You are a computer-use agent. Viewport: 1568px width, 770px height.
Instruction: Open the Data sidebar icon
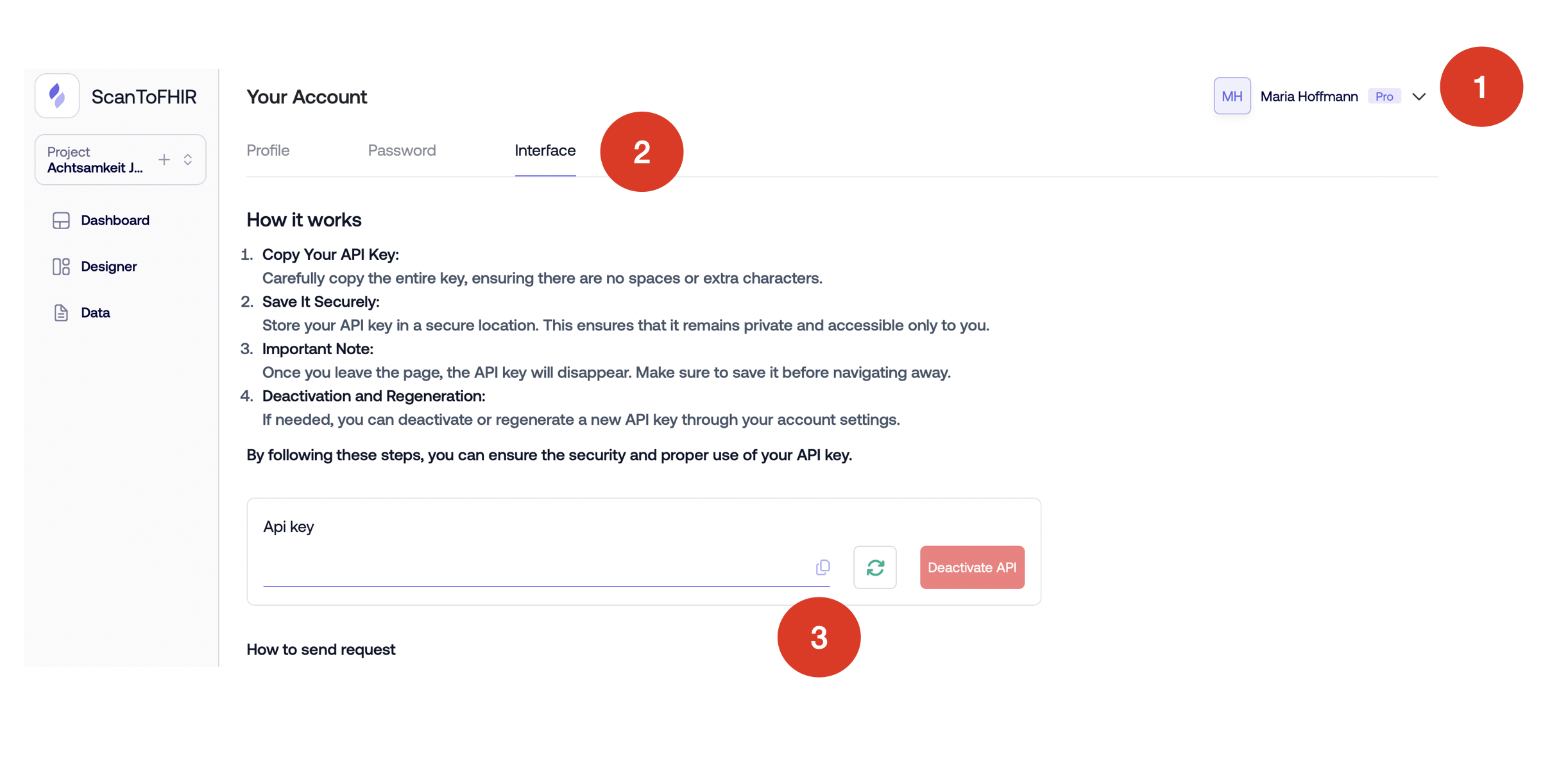61,312
